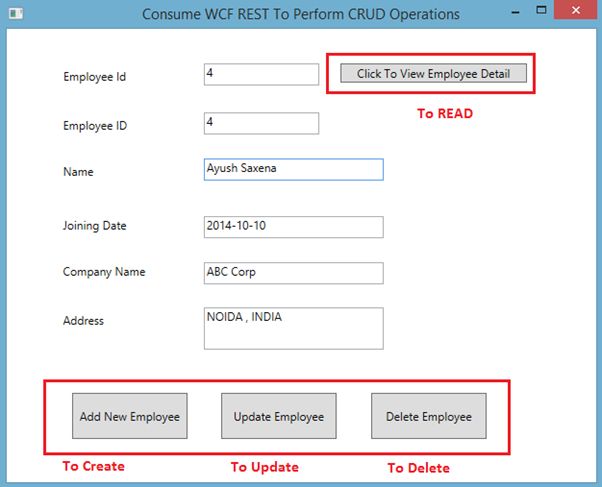
Task: Focus the Joining Date field
Action: [x=293, y=227]
